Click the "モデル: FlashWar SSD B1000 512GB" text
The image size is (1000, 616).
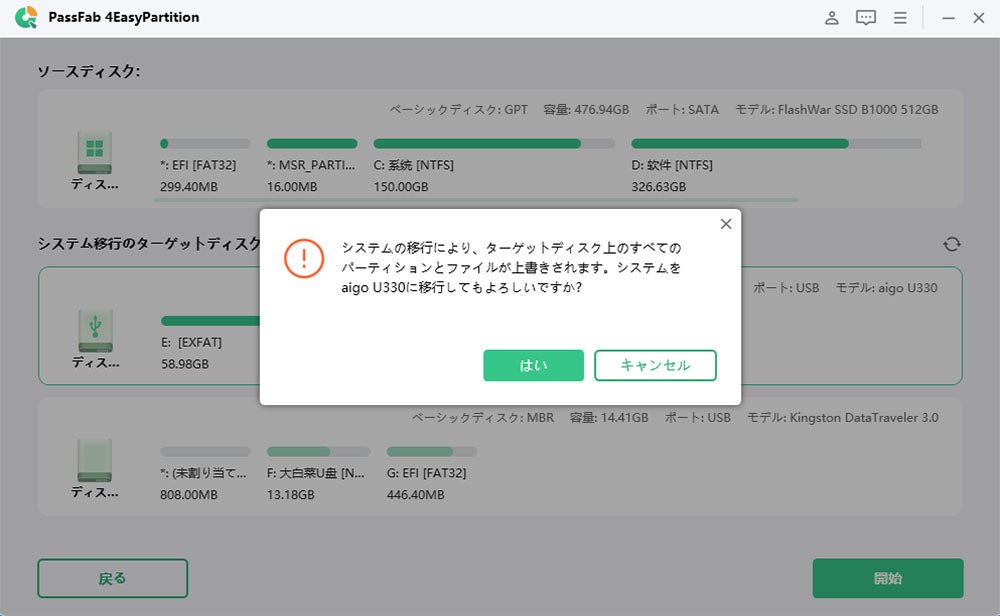(837, 110)
